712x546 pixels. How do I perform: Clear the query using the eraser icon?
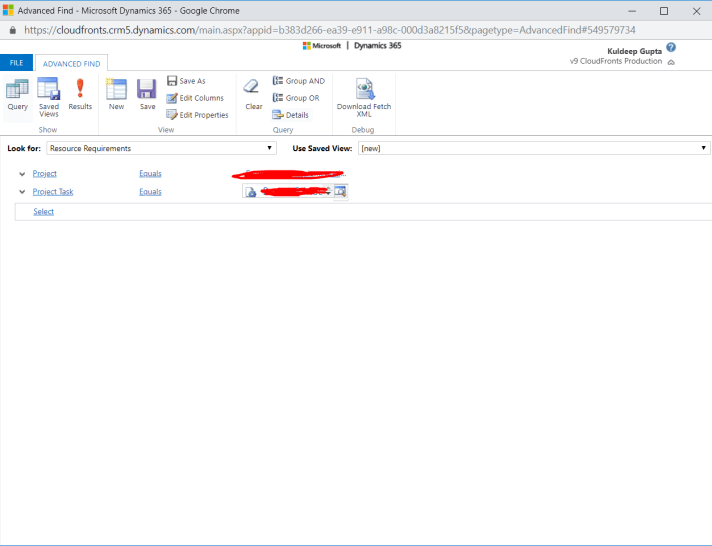click(x=253, y=93)
